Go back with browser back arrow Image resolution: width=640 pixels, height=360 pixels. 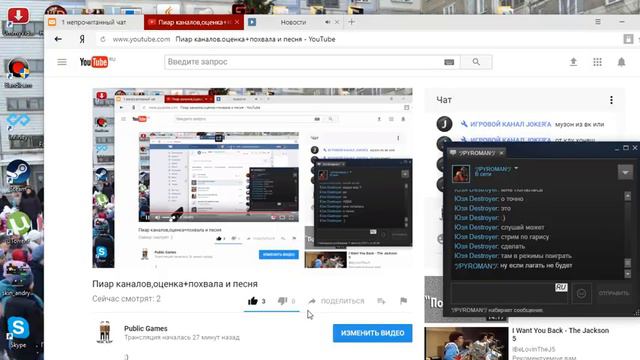pyautogui.click(x=58, y=39)
